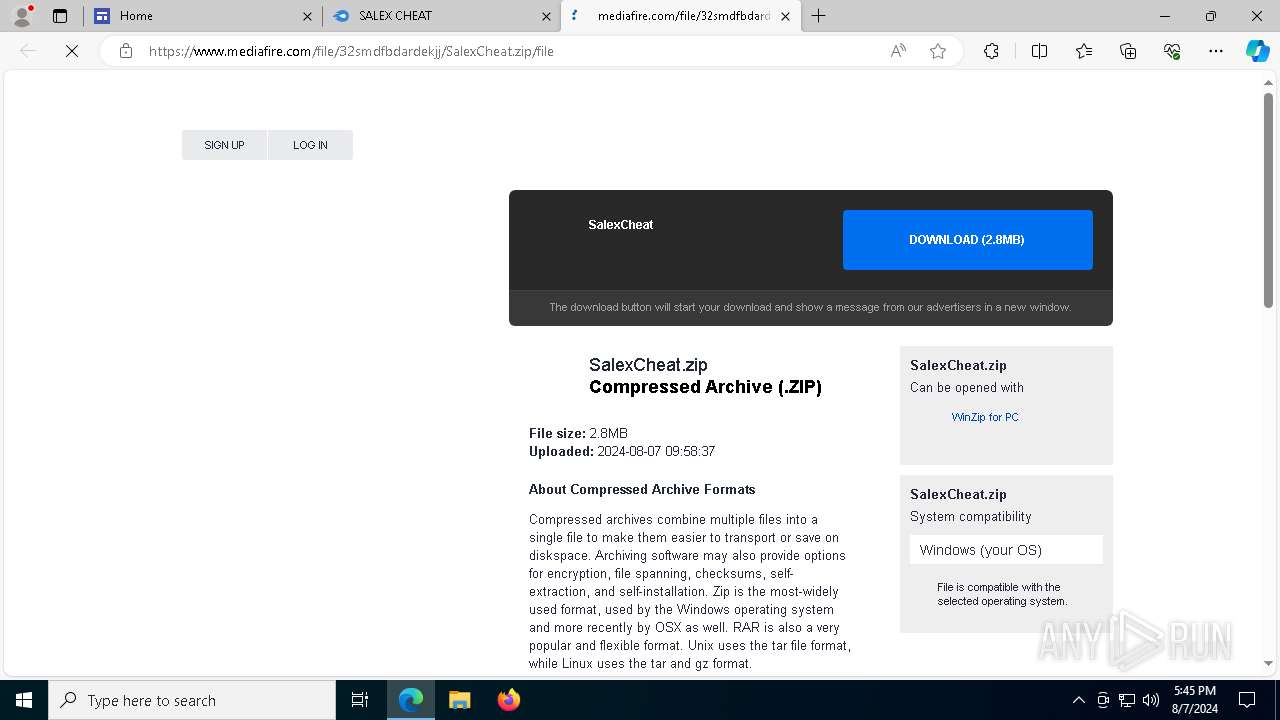Open the Copilot sidebar icon

tap(1257, 51)
